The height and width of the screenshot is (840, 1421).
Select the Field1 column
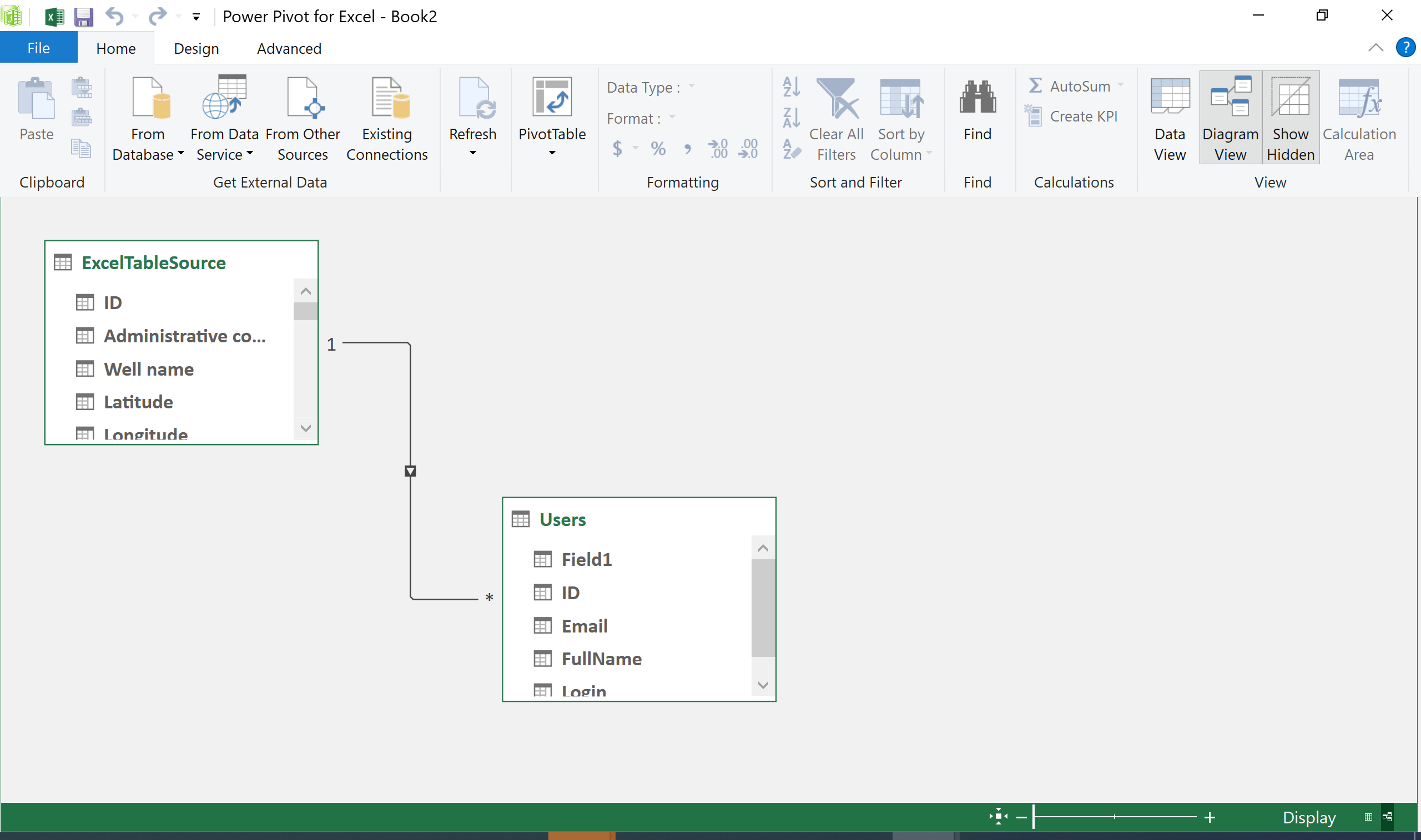tap(572, 559)
